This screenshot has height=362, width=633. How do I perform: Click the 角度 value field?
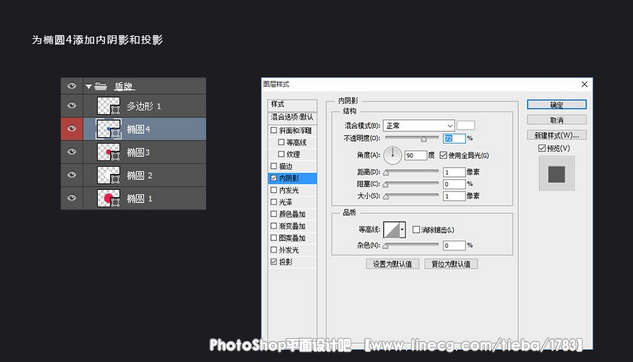(415, 155)
